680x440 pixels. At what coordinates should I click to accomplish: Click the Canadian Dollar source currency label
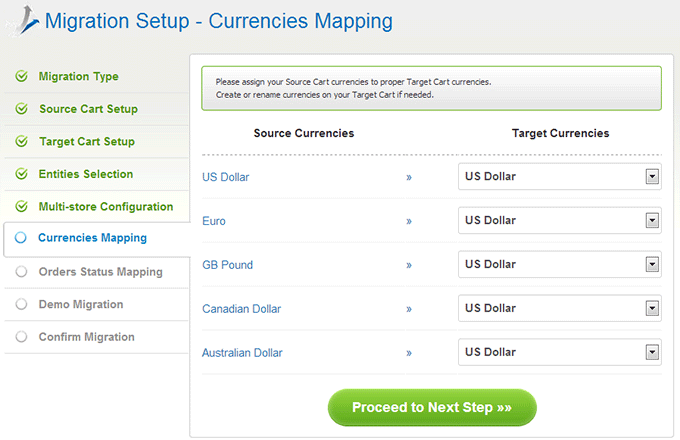tap(242, 309)
